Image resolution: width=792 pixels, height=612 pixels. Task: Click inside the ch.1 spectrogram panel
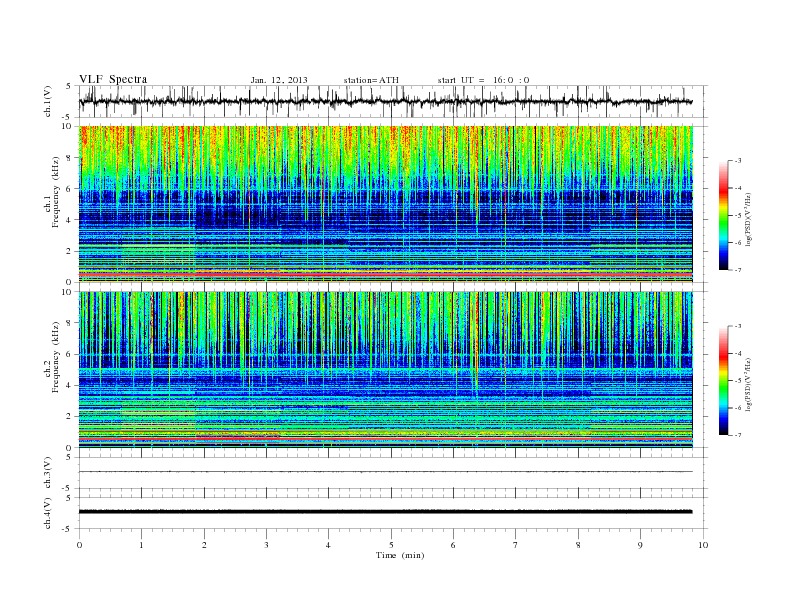(x=385, y=204)
